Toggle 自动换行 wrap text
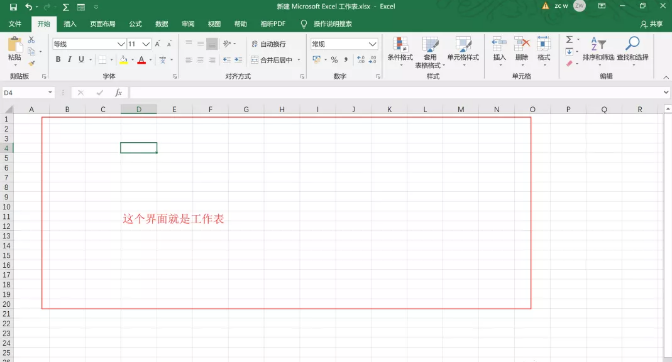Screen dimensions: 672x362 click(x=268, y=44)
